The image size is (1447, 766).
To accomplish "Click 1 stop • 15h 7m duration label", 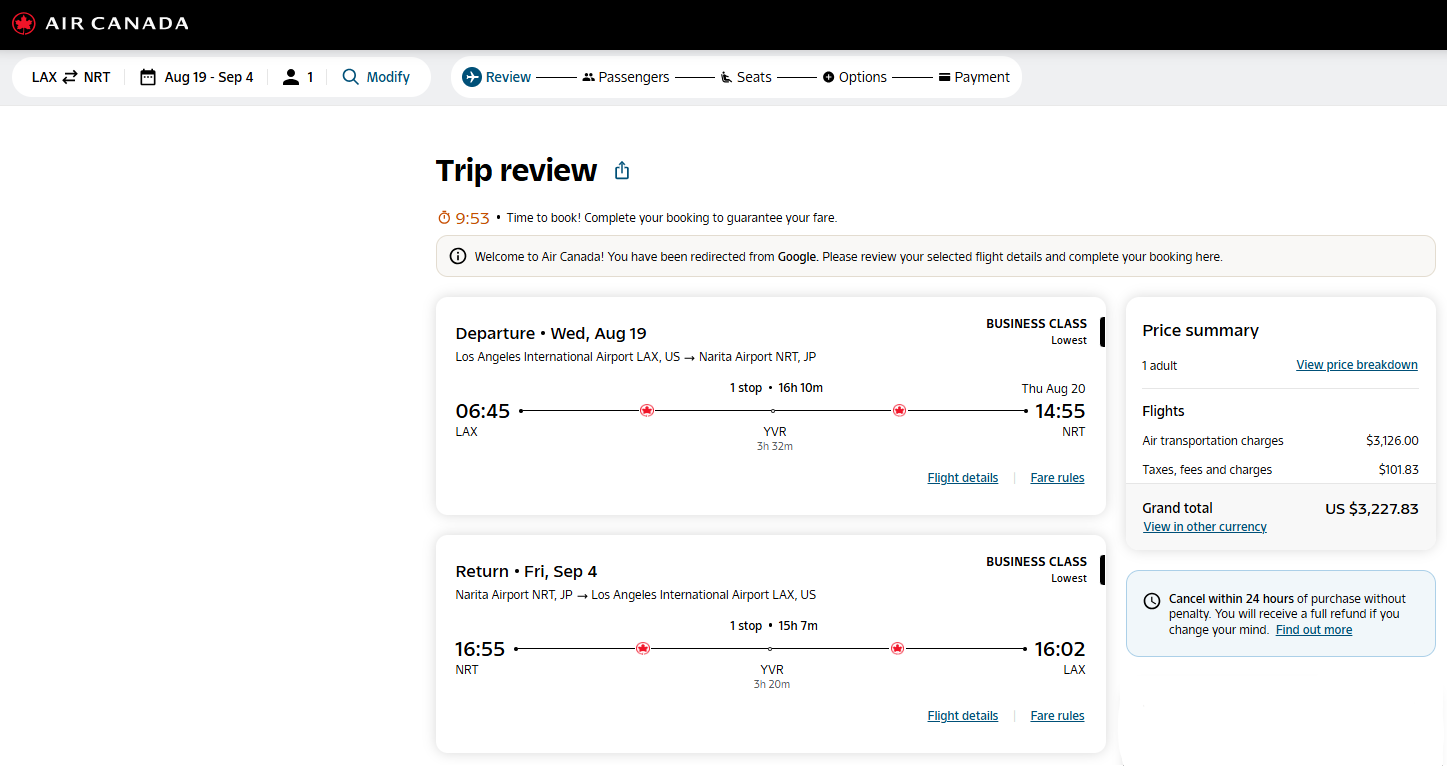I will coord(774,626).
